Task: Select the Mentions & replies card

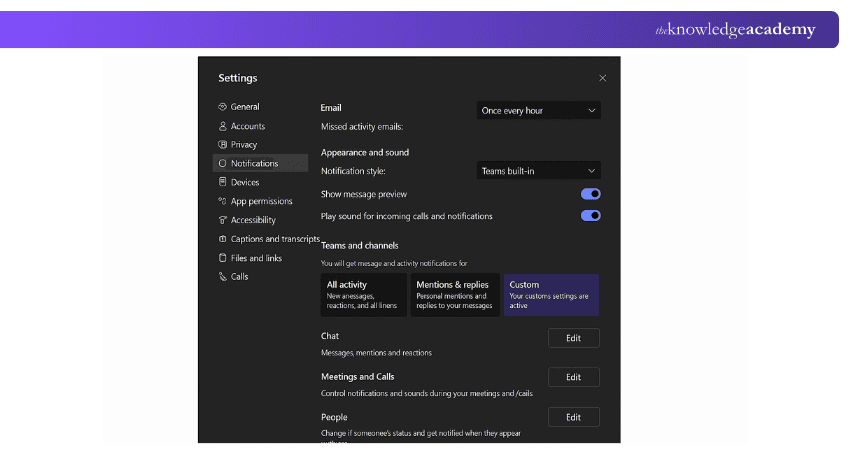Action: (455, 295)
